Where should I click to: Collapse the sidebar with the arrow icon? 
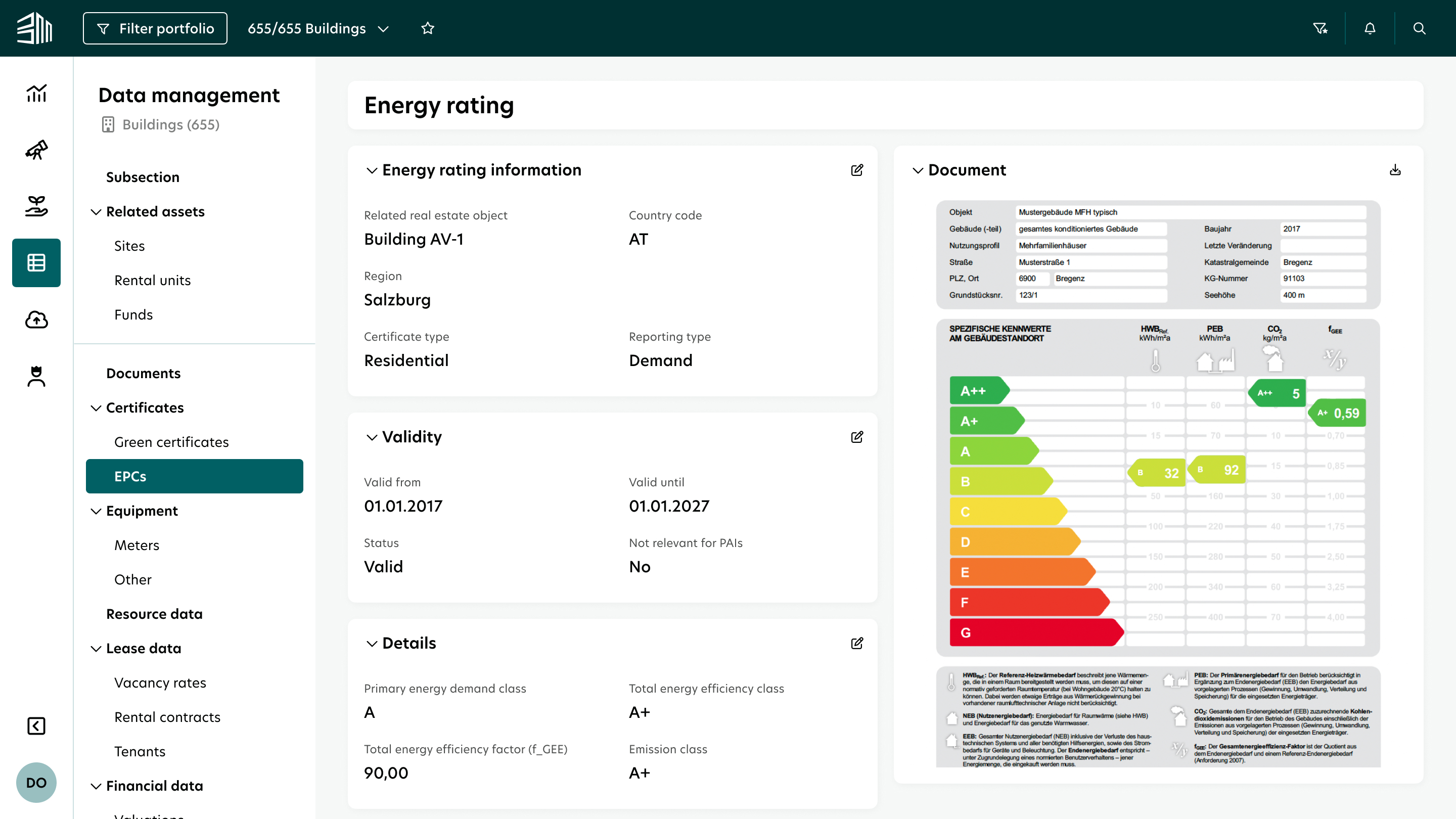pos(36,726)
